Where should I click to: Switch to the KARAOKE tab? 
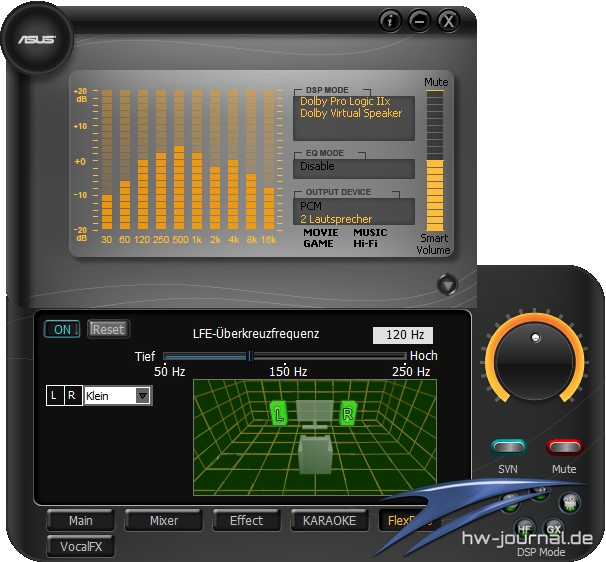click(329, 521)
